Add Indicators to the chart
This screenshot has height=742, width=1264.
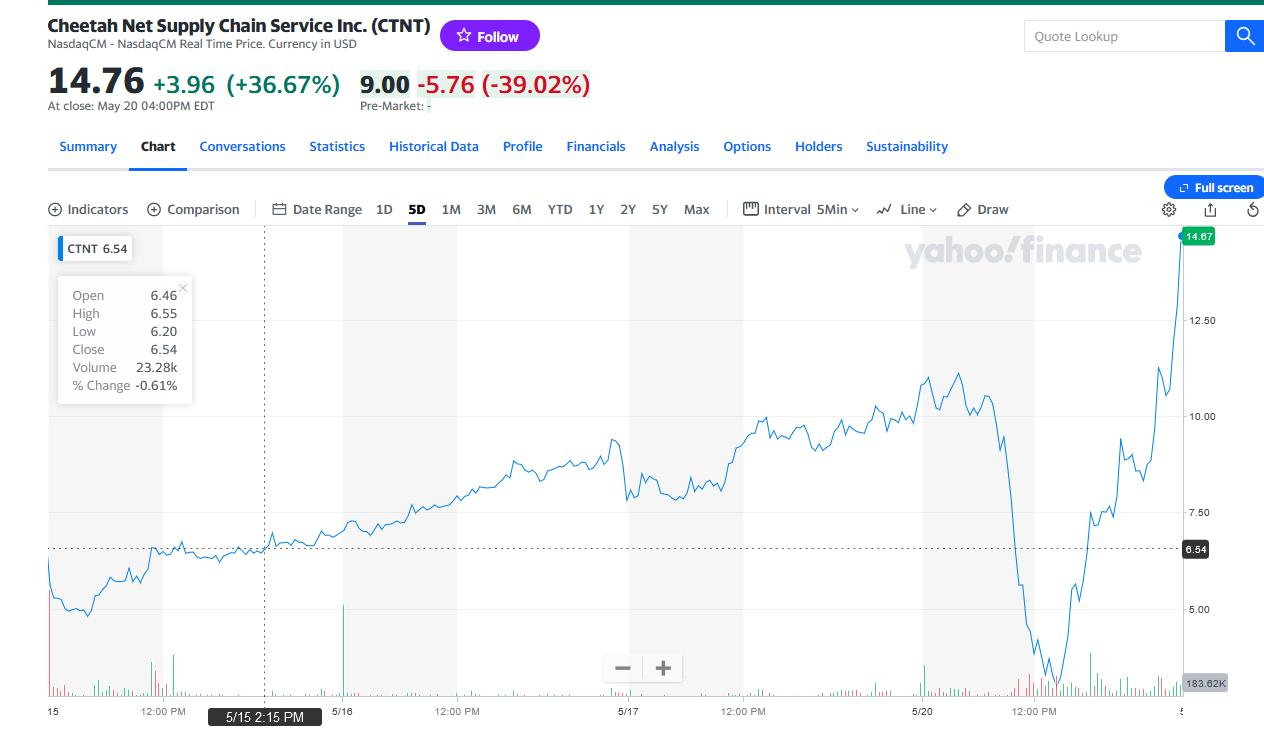(x=88, y=210)
